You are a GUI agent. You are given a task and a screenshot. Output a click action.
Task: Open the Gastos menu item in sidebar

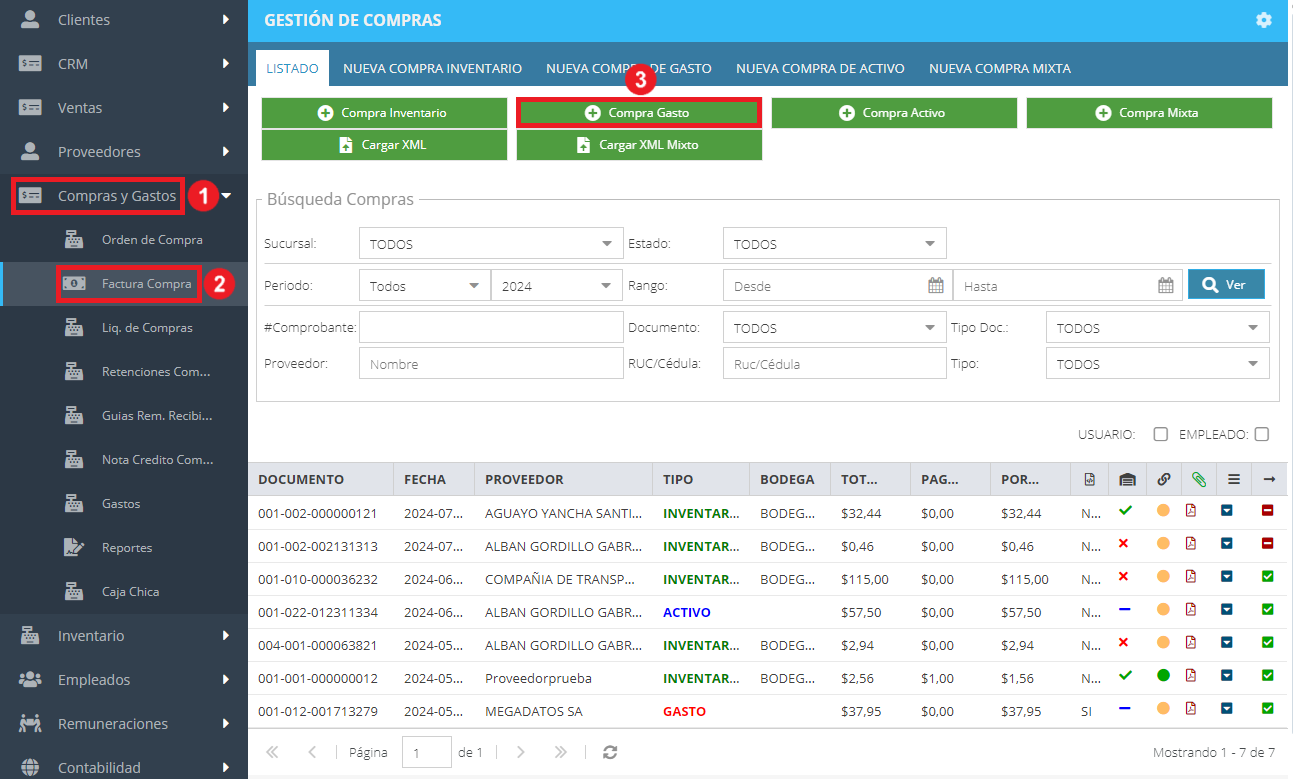(x=121, y=504)
